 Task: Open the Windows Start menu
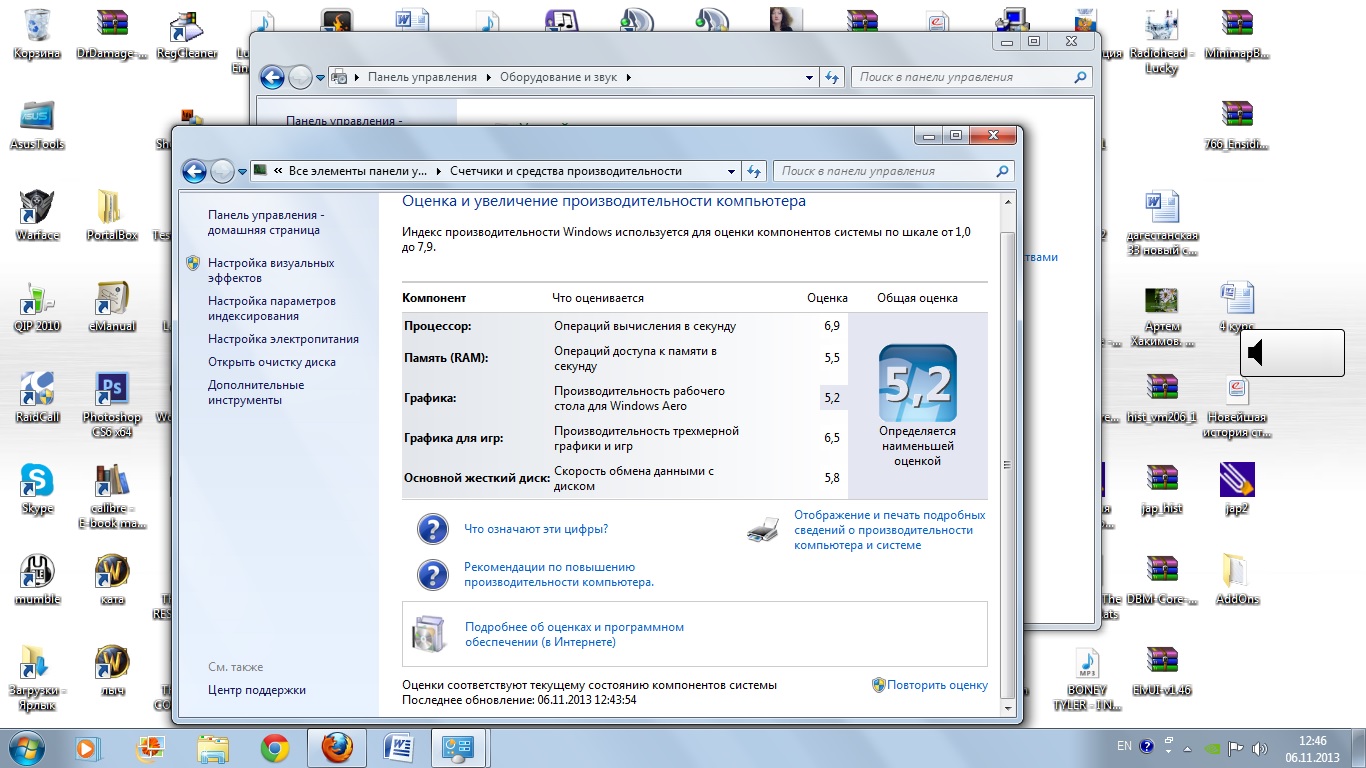[x=27, y=747]
